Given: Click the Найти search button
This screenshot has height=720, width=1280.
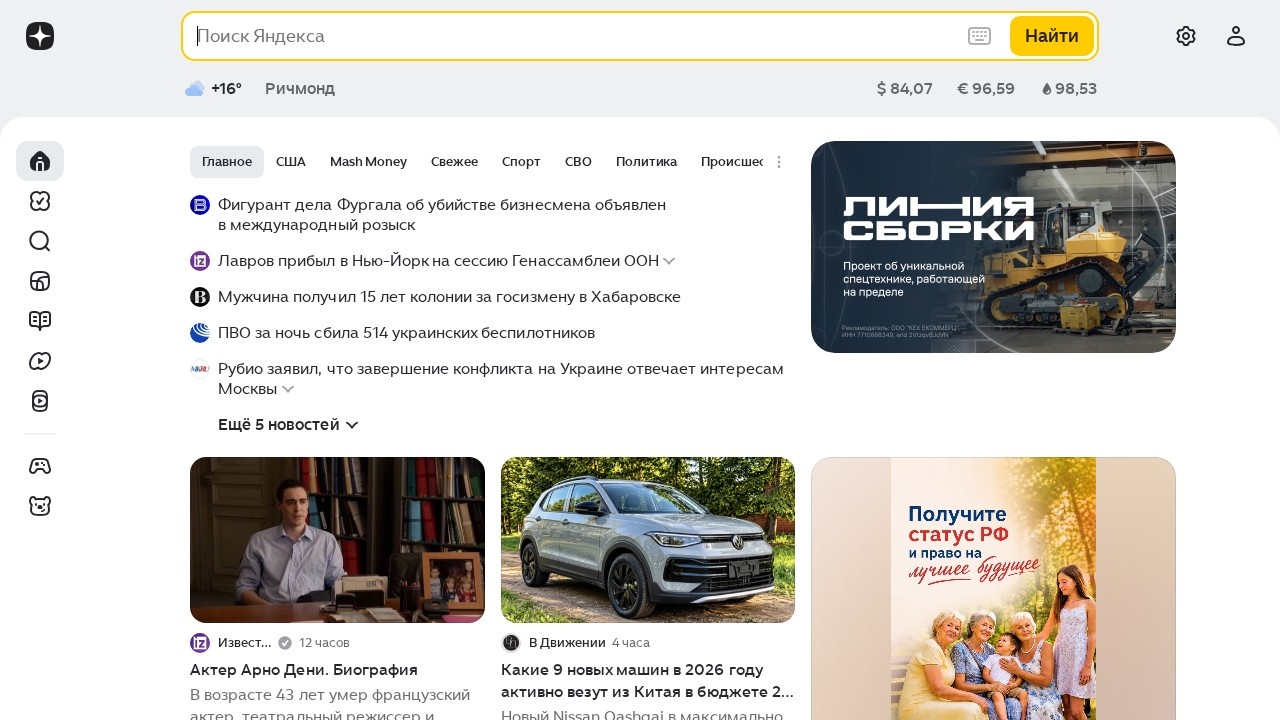Looking at the screenshot, I should tap(1052, 36).
